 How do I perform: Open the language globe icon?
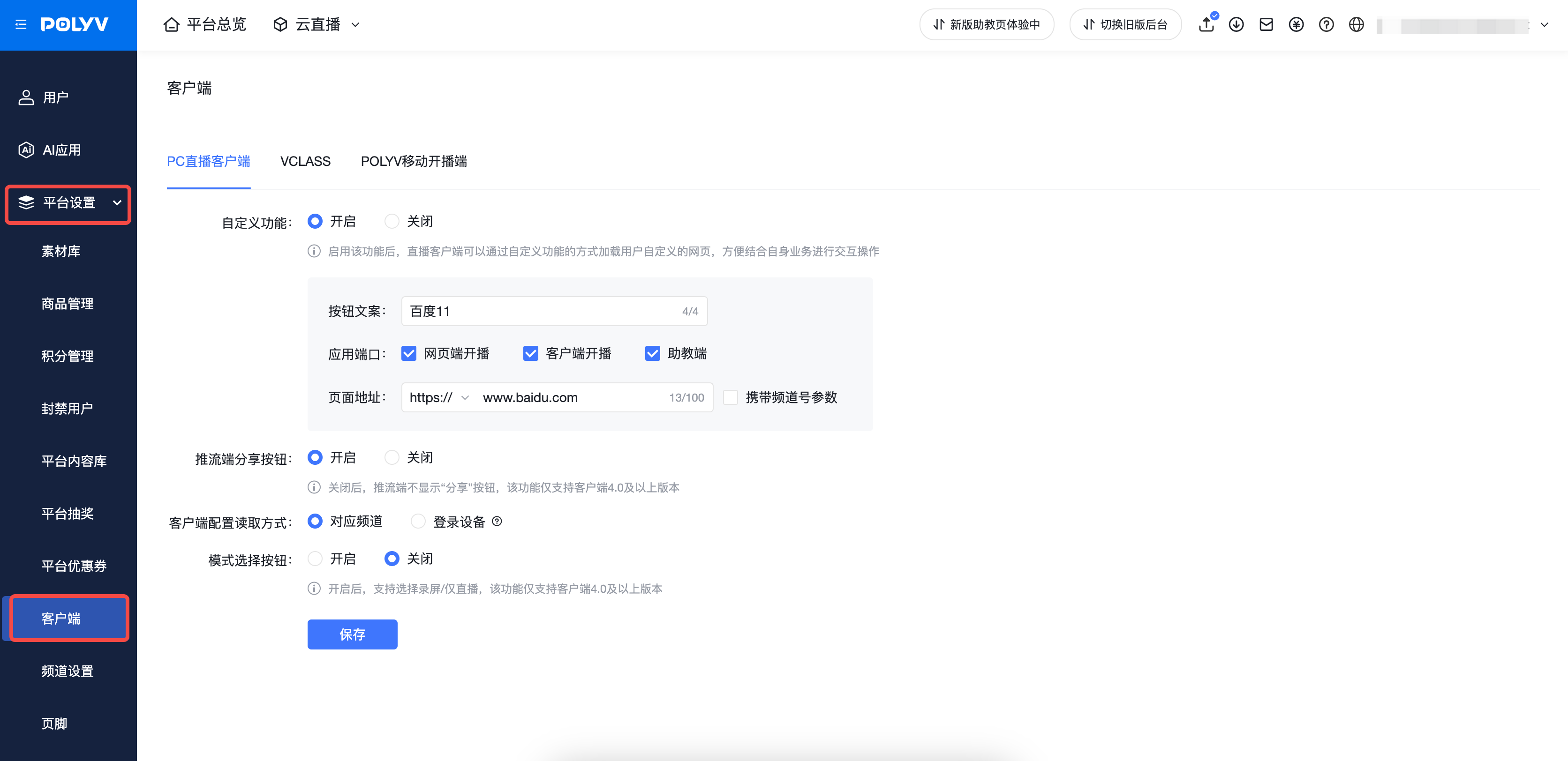tap(1356, 24)
